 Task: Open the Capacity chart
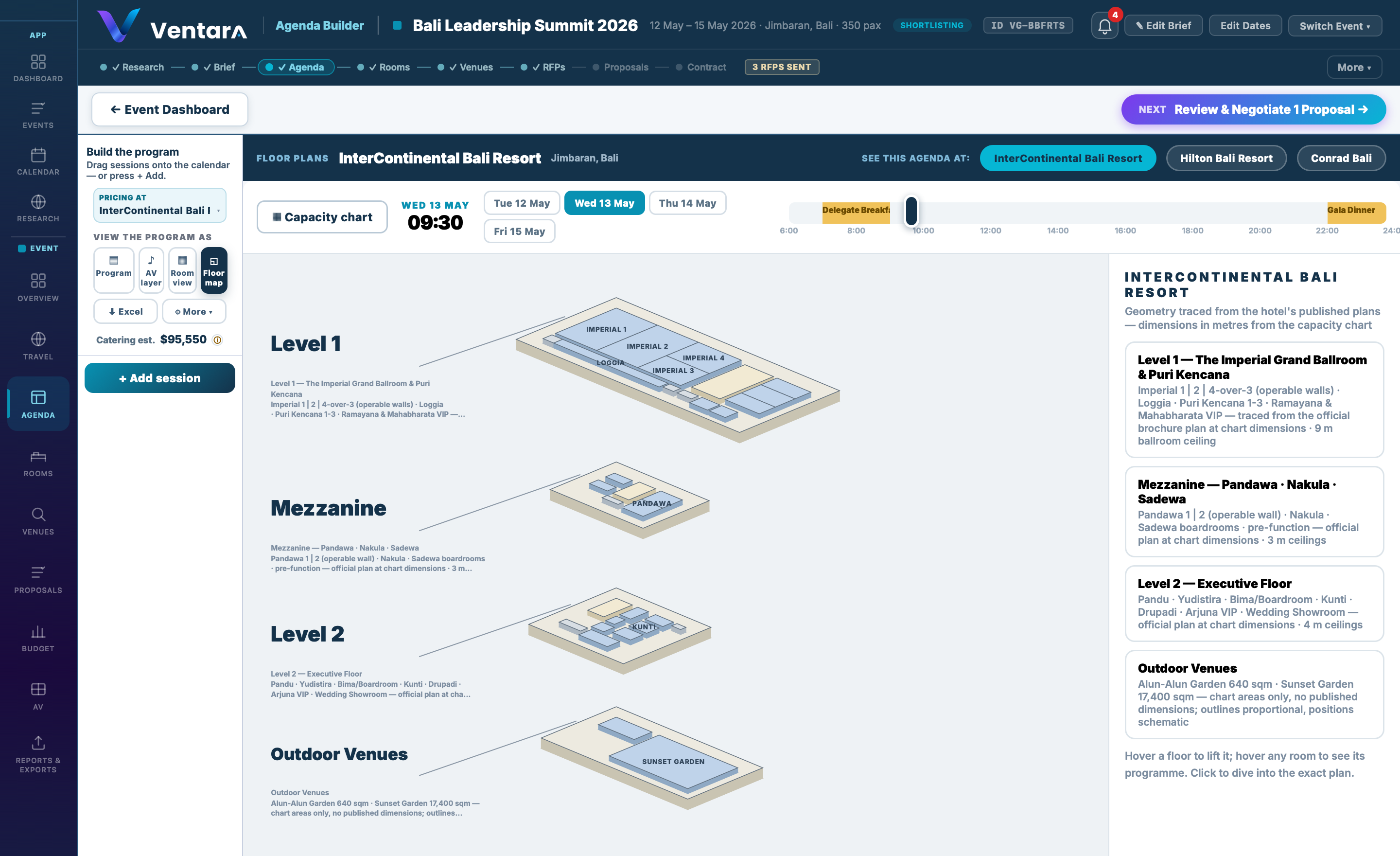322,217
